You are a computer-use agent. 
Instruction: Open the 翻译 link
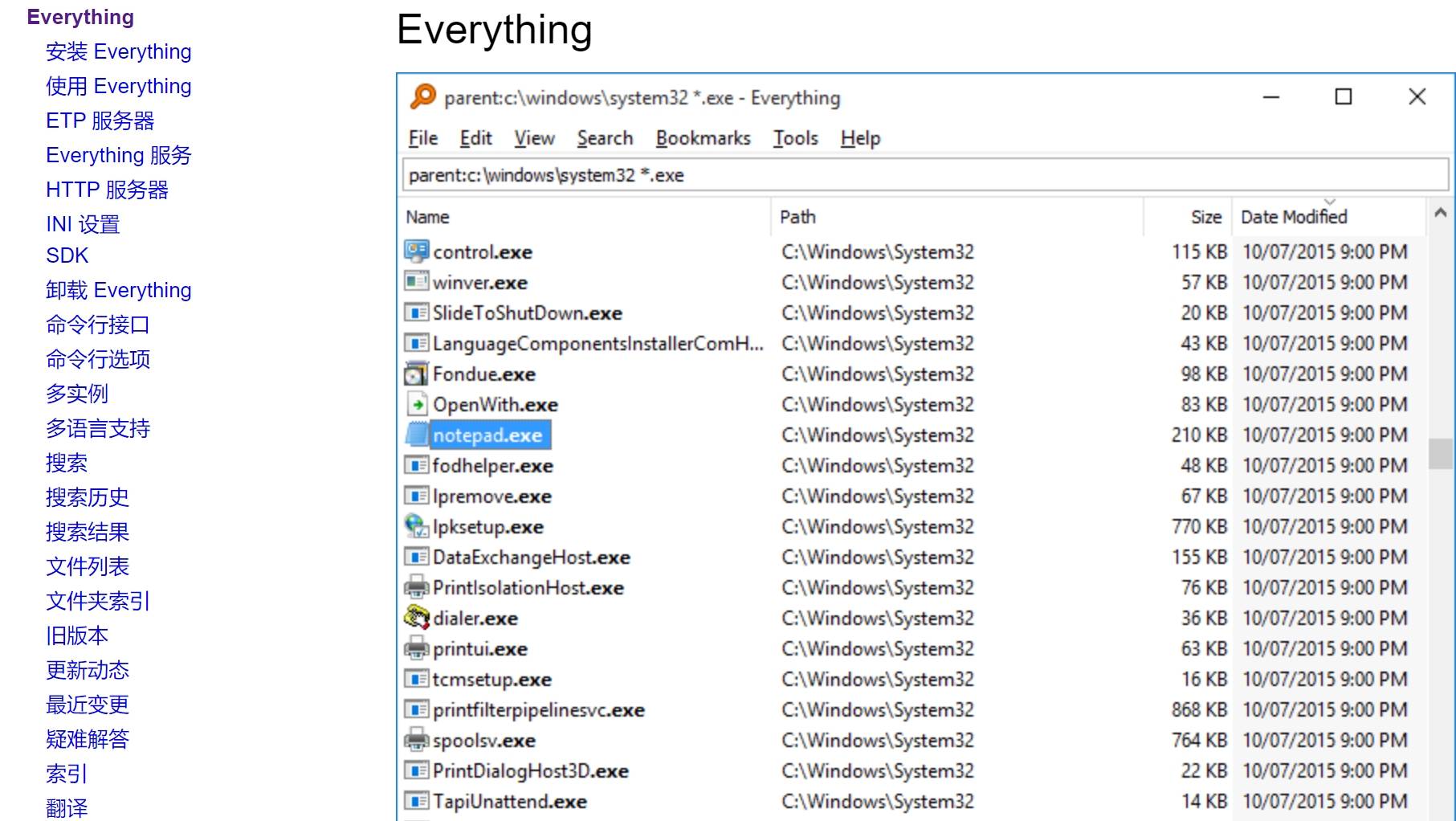(x=67, y=808)
